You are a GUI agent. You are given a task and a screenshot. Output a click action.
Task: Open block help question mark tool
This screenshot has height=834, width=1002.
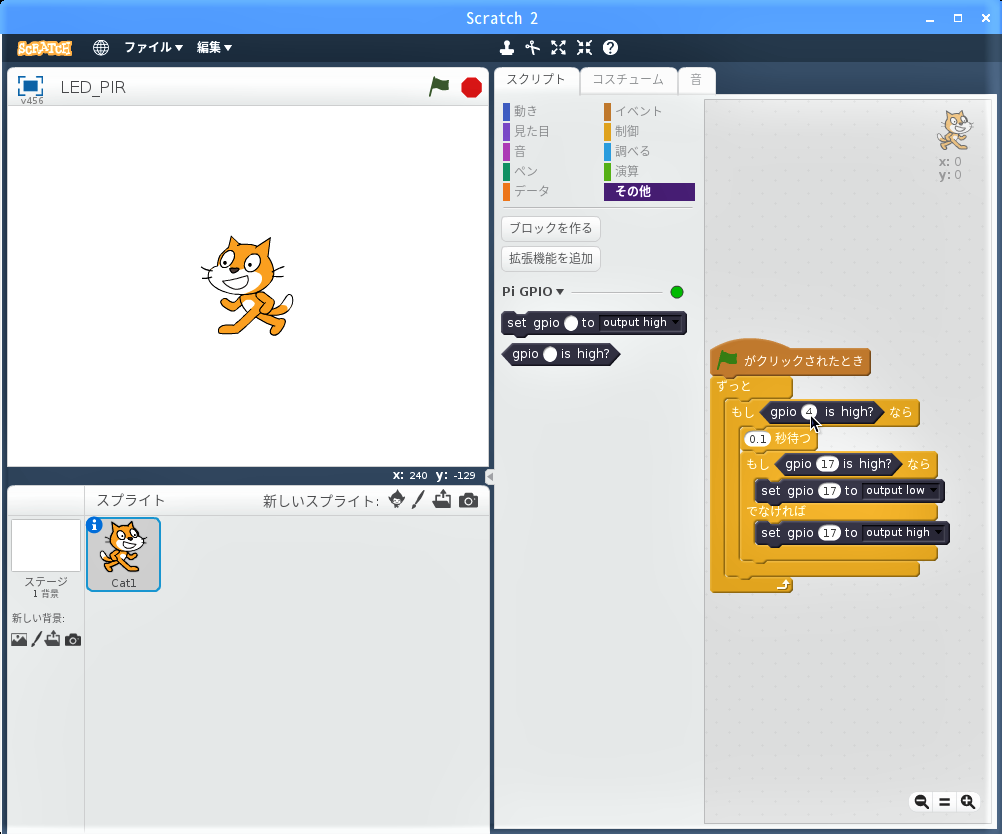click(x=610, y=47)
